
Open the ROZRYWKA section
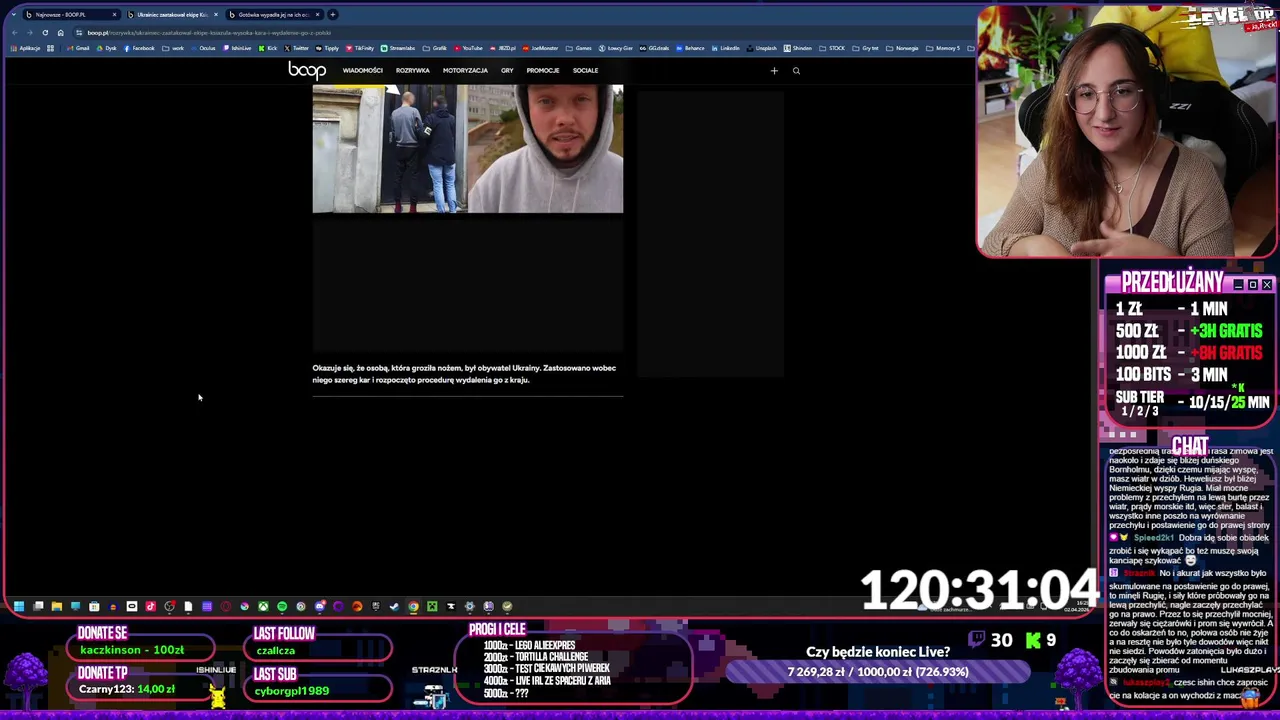click(412, 70)
